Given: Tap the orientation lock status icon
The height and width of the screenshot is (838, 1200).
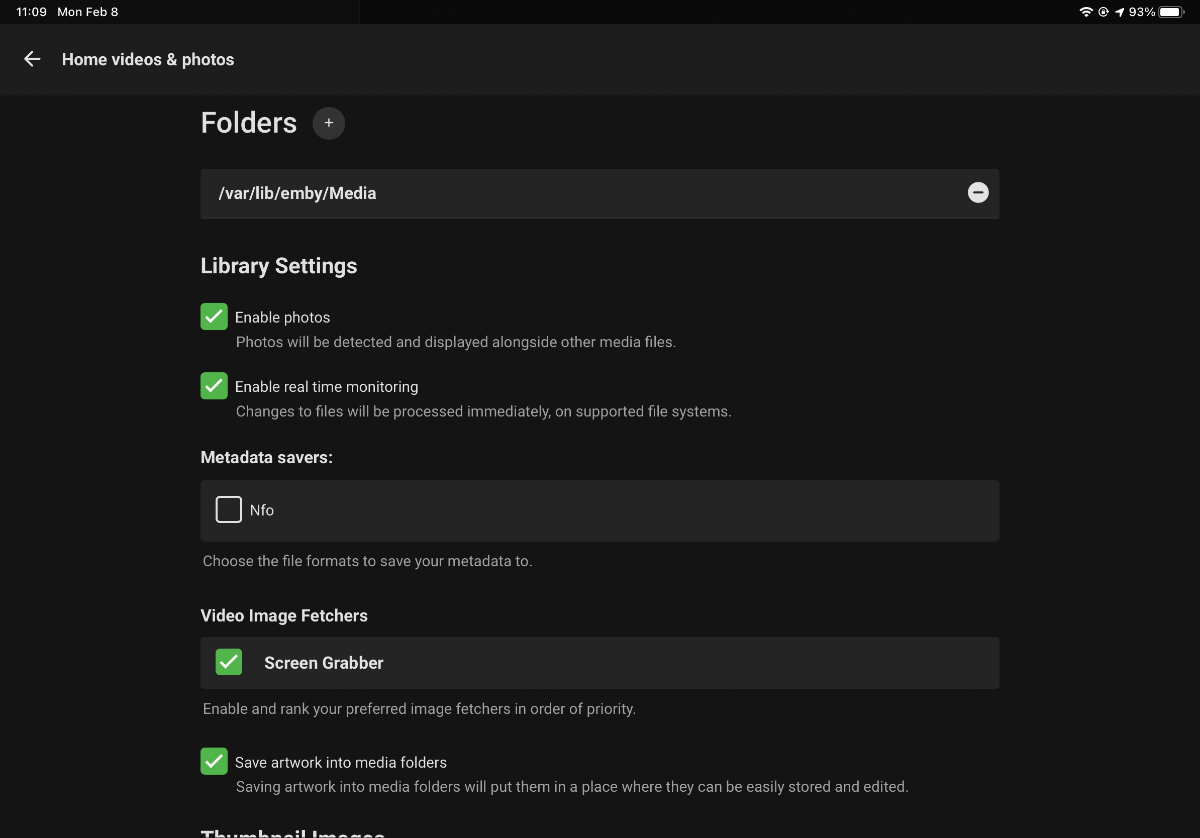Looking at the screenshot, I should point(1103,12).
